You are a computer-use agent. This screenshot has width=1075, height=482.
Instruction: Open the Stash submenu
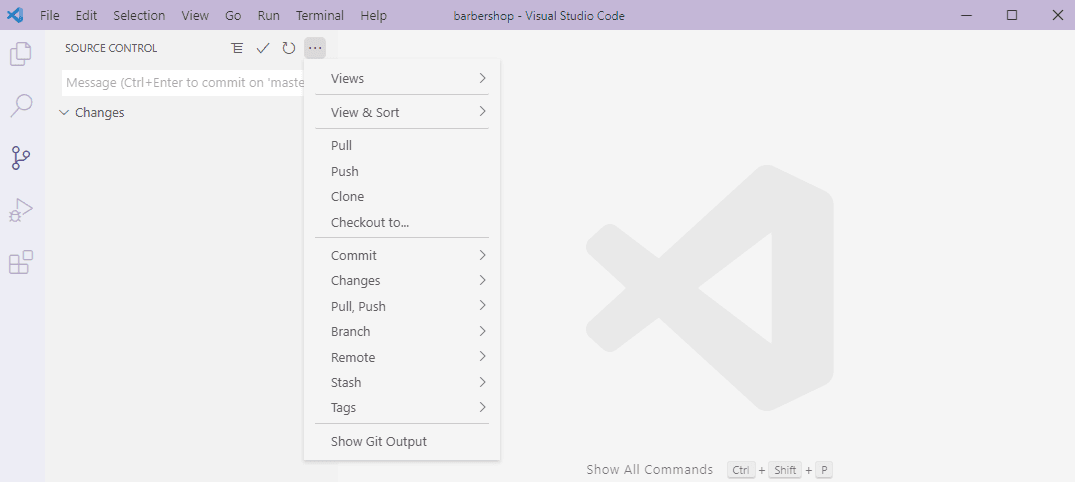(402, 382)
